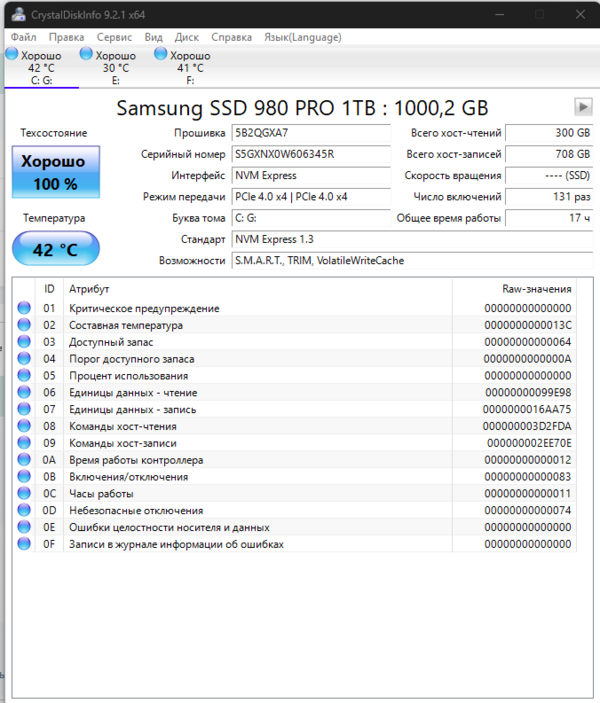This screenshot has height=703, width=600.
Task: Click the 42 °C temperature button
Action: 56,249
